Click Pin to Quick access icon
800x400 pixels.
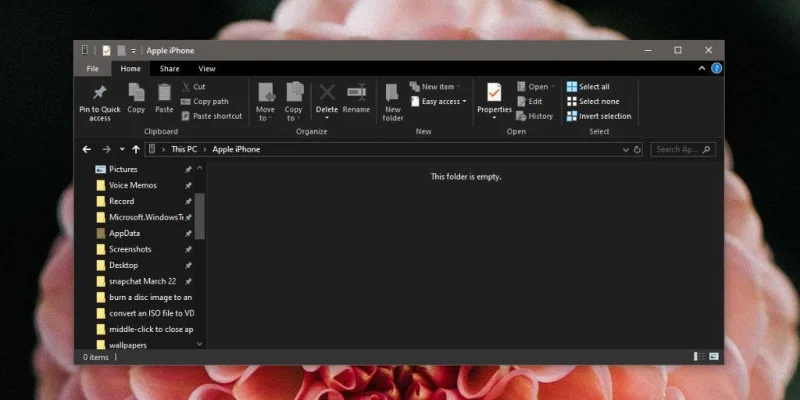pos(100,94)
